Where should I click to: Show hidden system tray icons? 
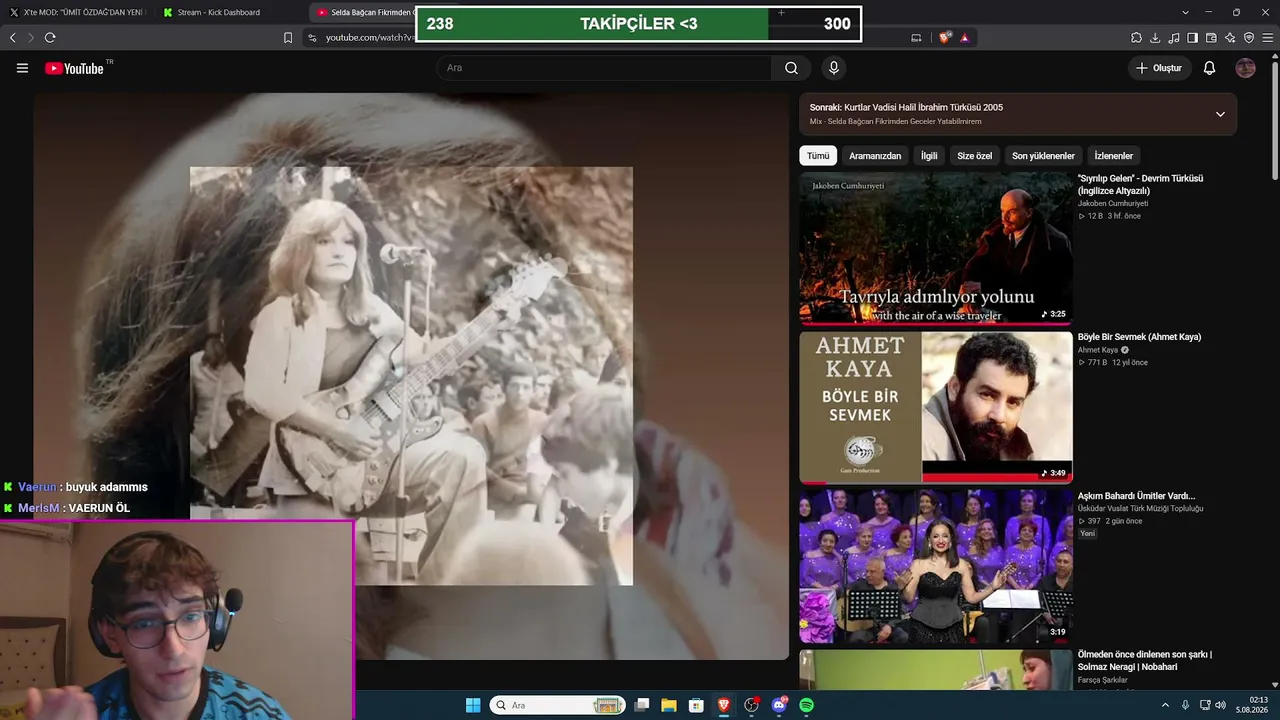[1164, 705]
